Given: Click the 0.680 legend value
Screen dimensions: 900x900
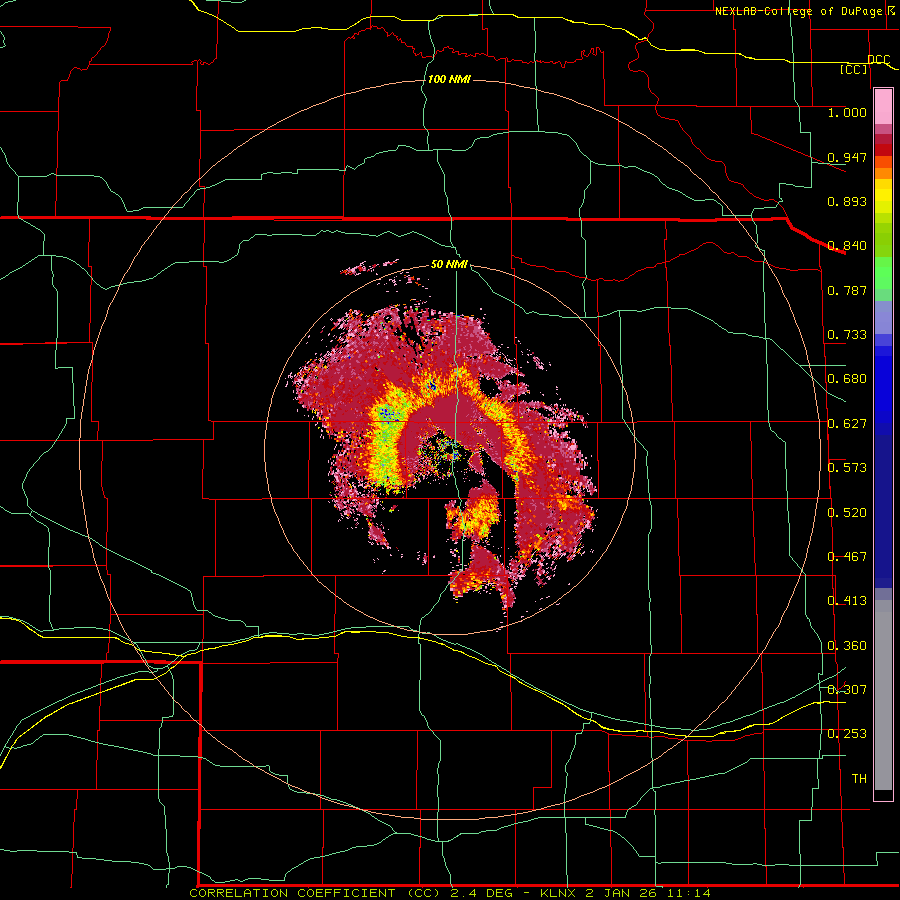Looking at the screenshot, I should [x=847, y=379].
